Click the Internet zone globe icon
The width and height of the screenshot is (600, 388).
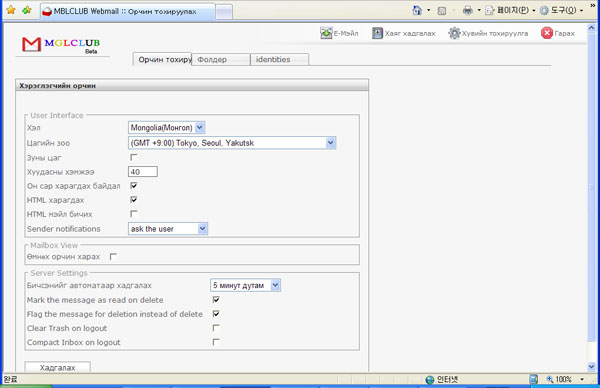430,380
